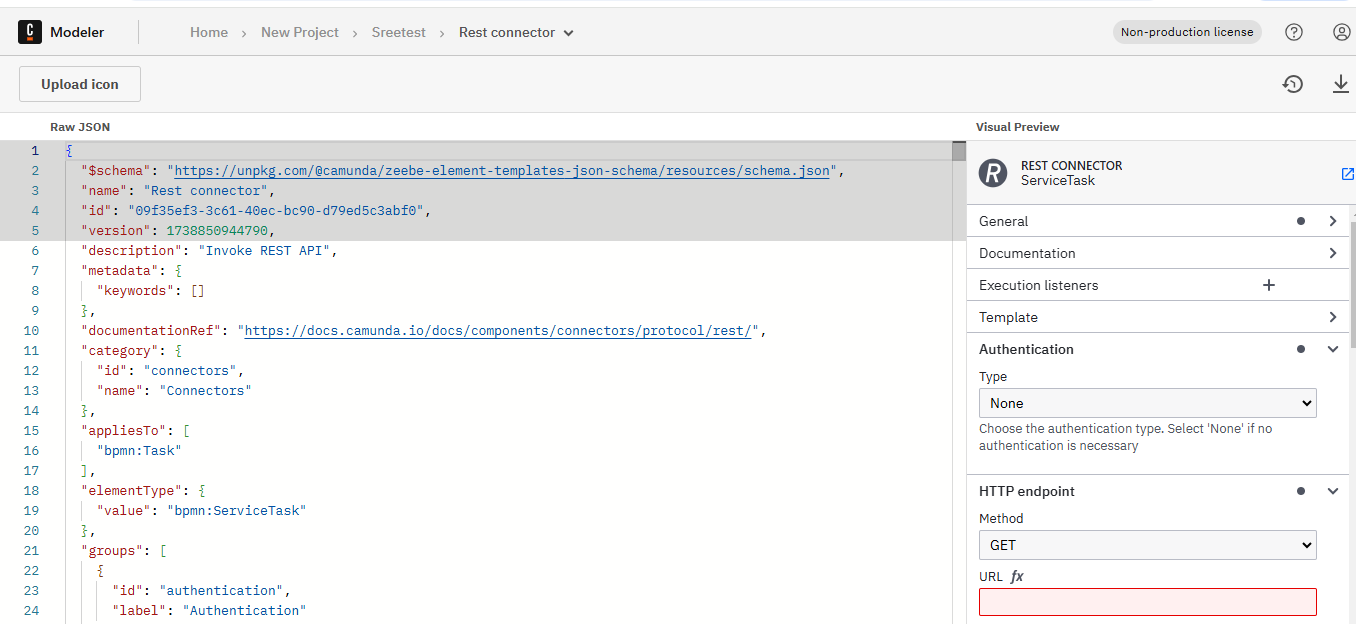Screen dimensions: 1356x624
Task: Click the download template icon
Action: tap(1341, 84)
